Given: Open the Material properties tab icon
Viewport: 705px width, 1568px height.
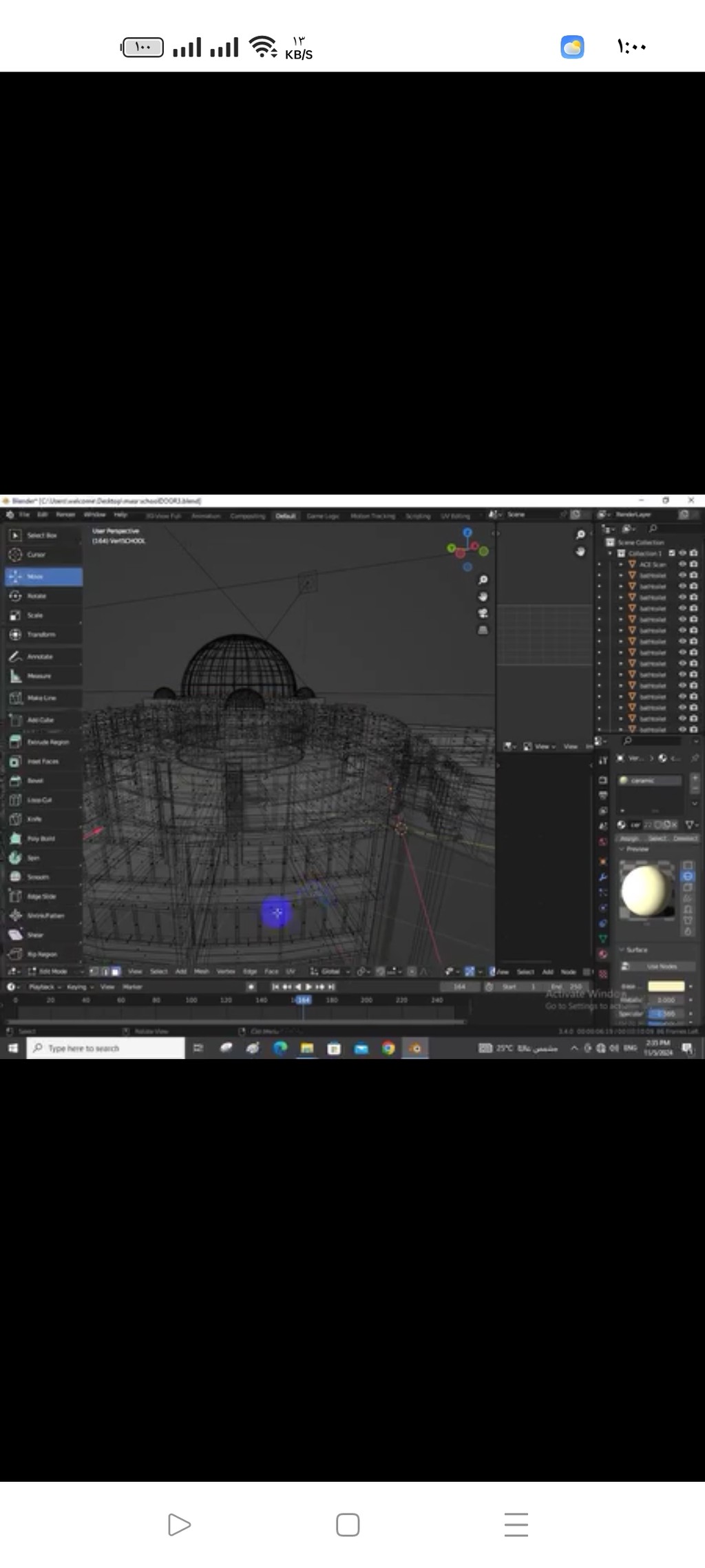Looking at the screenshot, I should [x=603, y=954].
